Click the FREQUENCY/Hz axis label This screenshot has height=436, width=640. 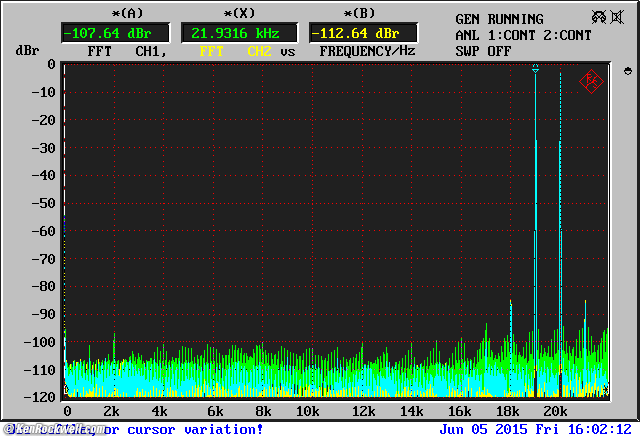pos(367,50)
